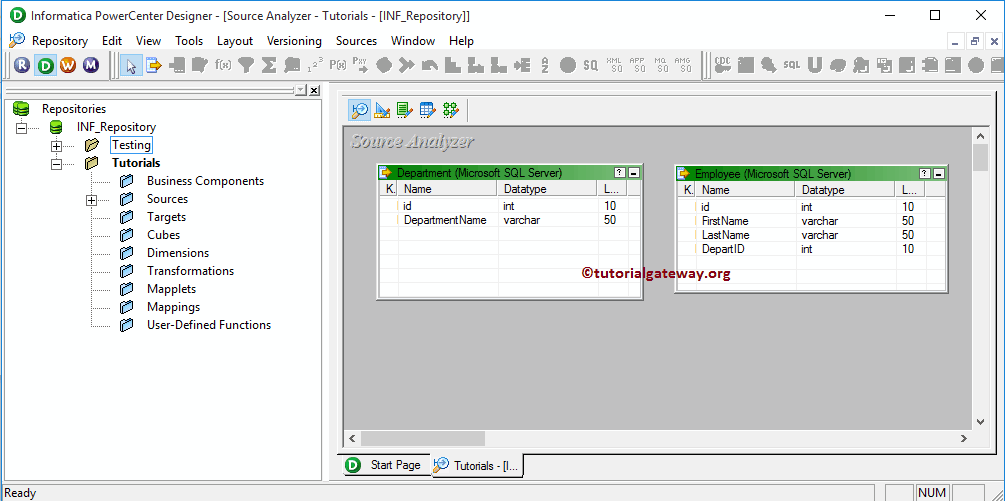
Task: Click the workspace vertical scrollbar down arrow
Action: (980, 422)
